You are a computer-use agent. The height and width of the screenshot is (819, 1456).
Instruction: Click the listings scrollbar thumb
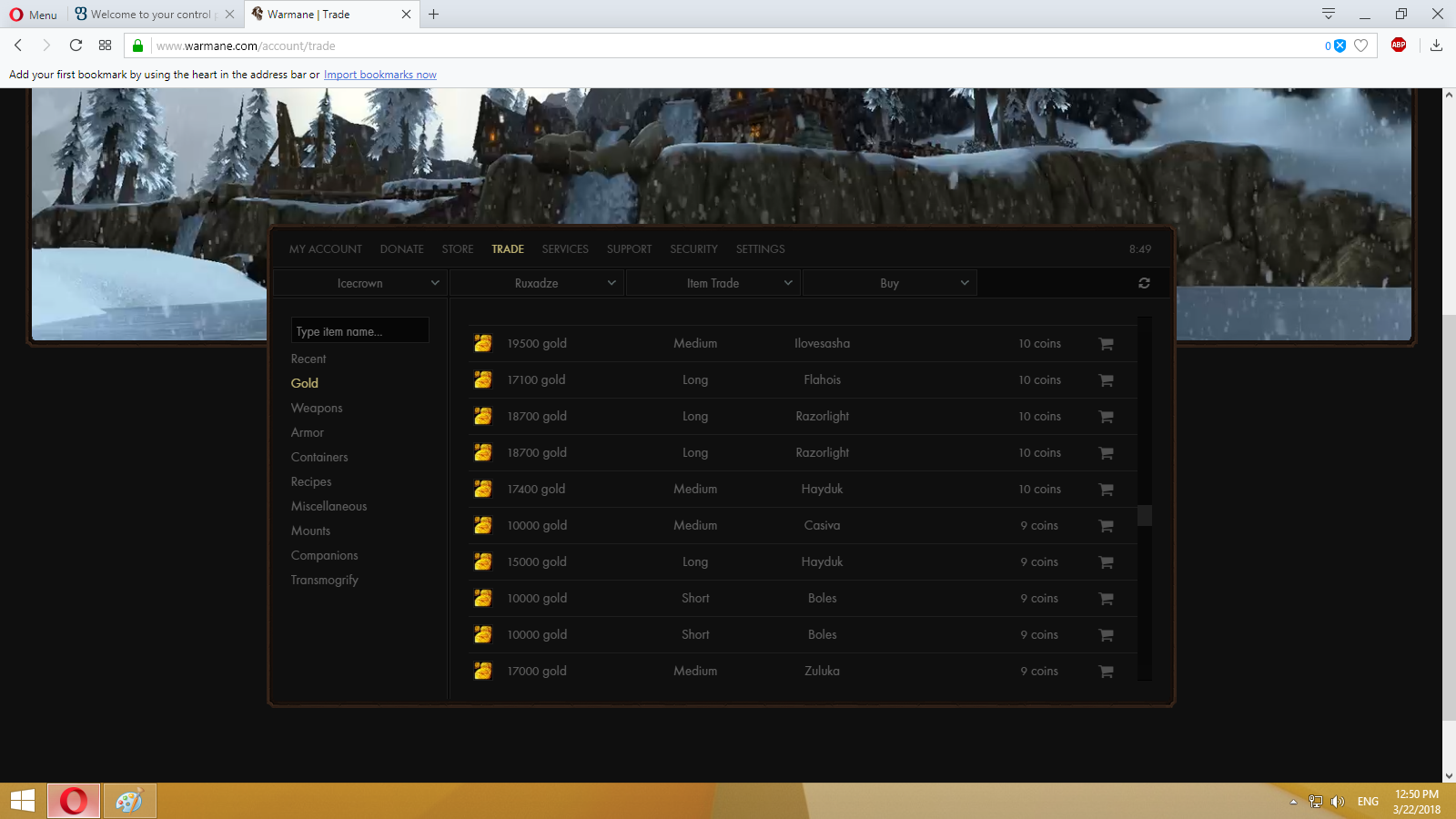(x=1145, y=516)
